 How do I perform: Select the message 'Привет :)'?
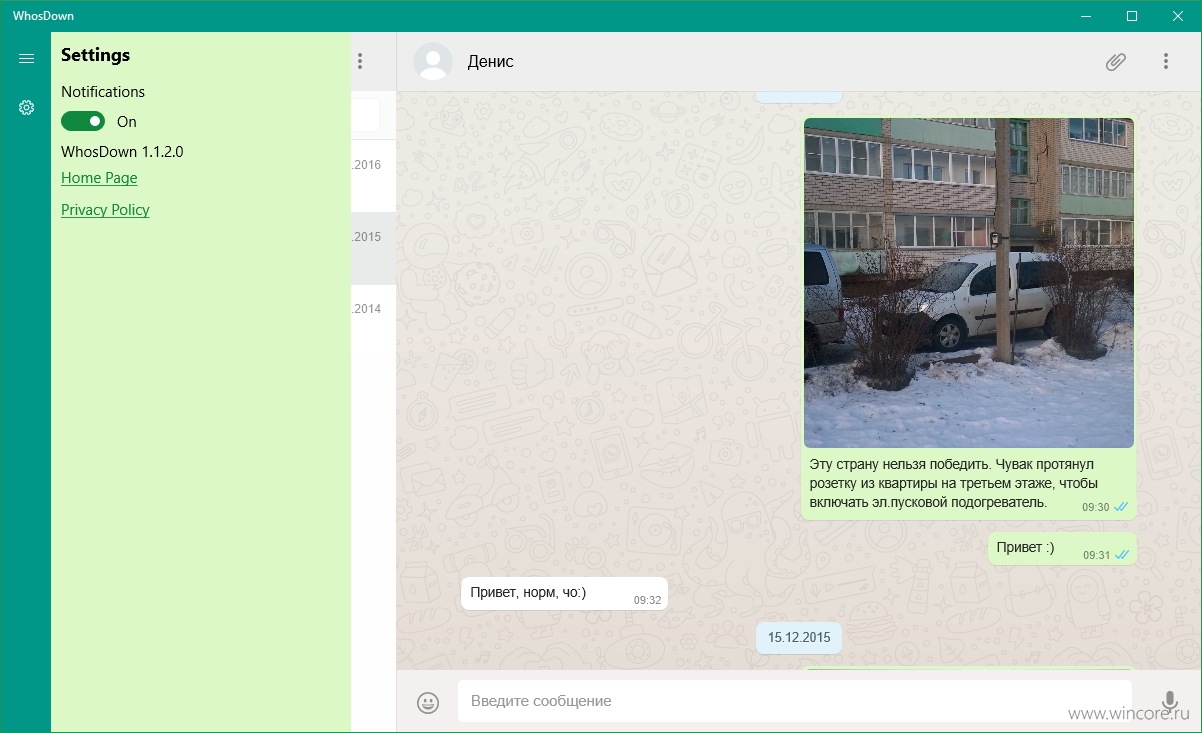point(1062,549)
